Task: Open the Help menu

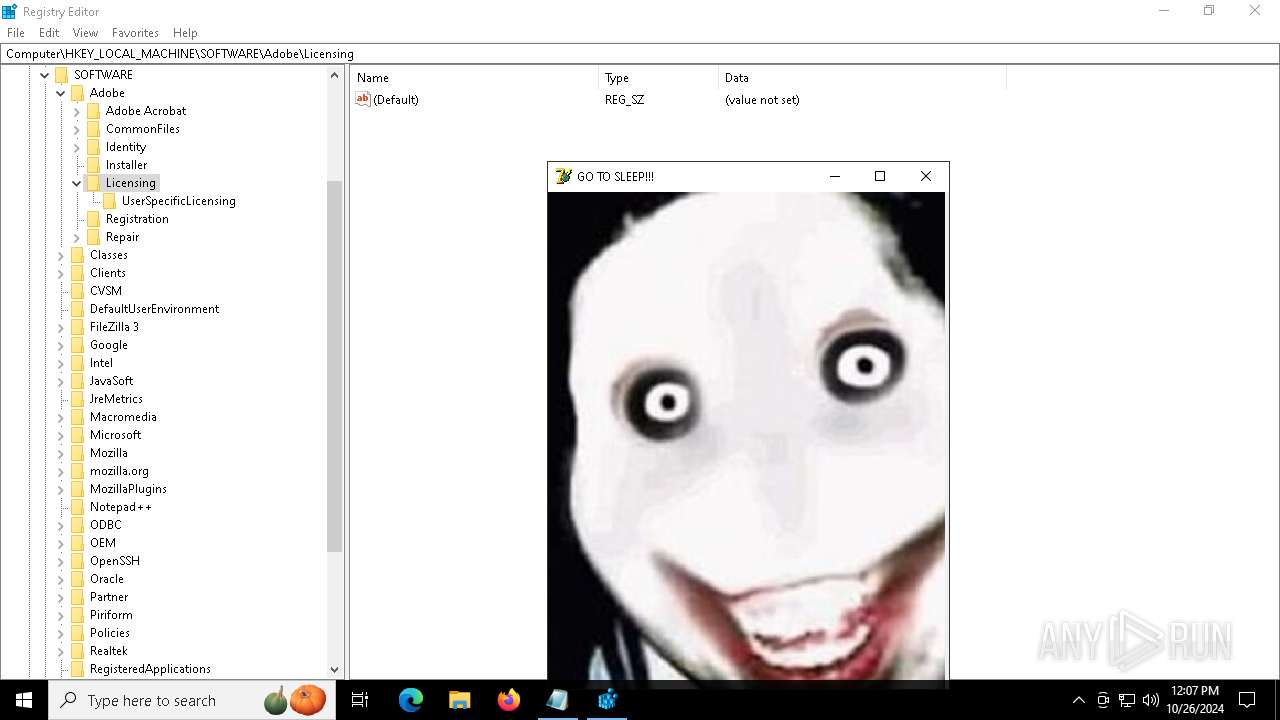Action: tap(185, 33)
